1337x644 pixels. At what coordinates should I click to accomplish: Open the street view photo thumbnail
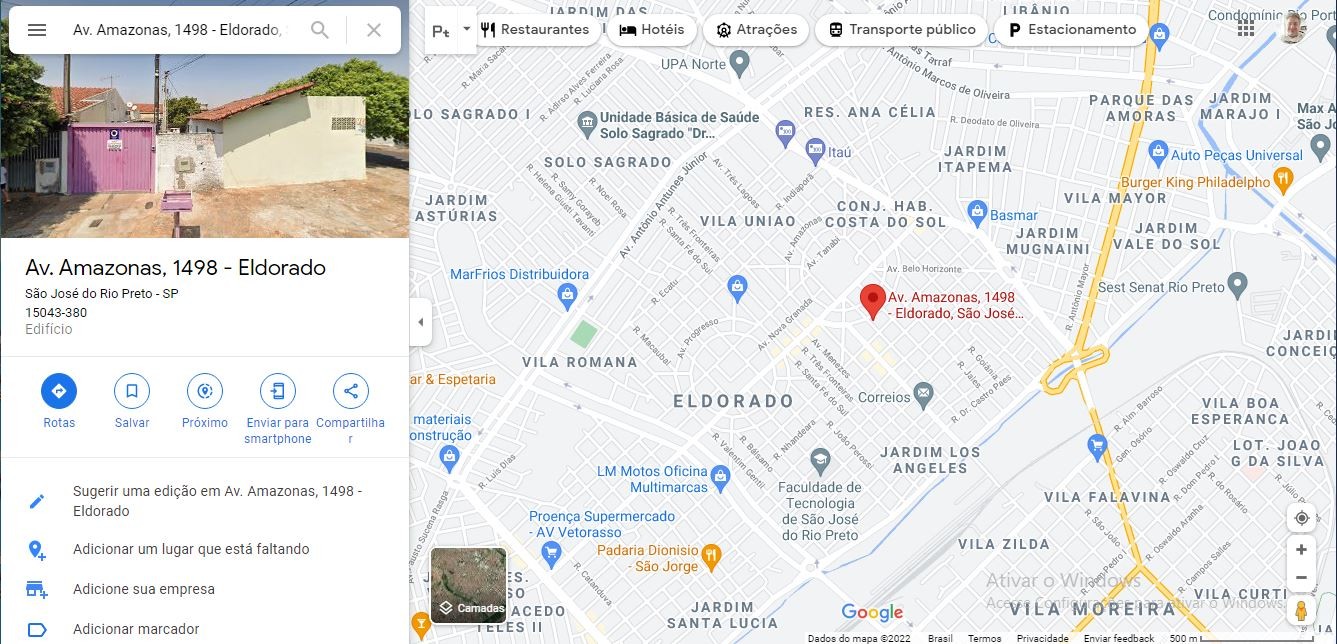click(x=204, y=119)
